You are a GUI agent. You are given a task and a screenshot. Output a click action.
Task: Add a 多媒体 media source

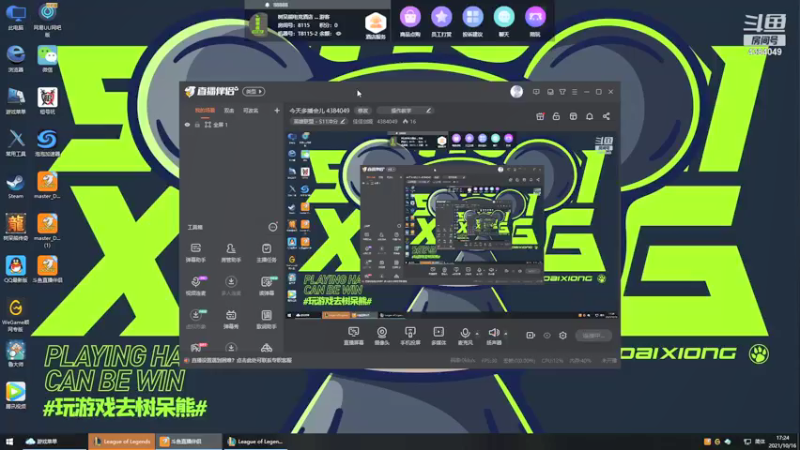coord(438,336)
